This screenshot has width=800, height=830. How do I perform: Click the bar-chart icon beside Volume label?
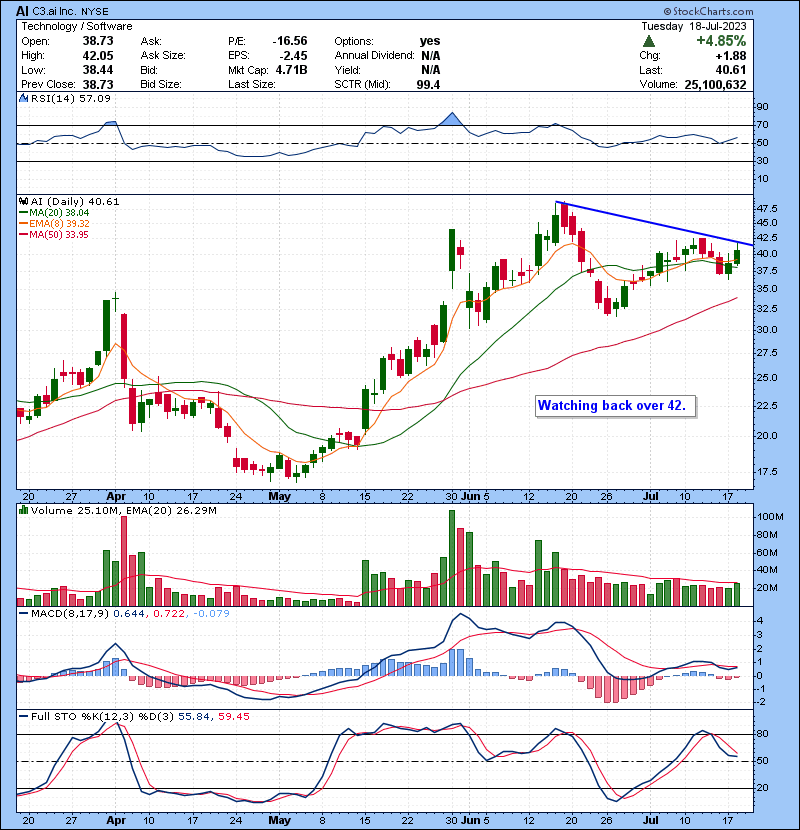(23, 510)
